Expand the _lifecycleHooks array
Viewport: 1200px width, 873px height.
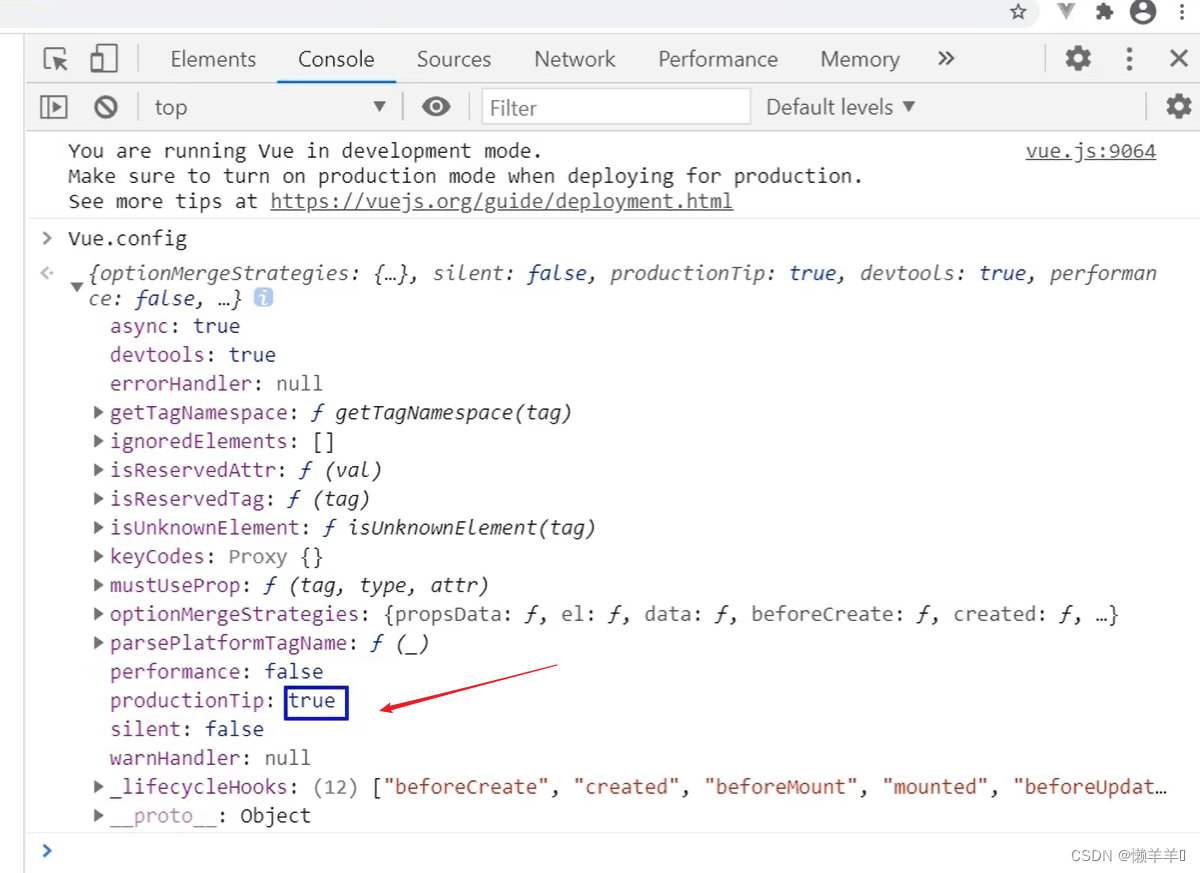pyautogui.click(x=98, y=787)
